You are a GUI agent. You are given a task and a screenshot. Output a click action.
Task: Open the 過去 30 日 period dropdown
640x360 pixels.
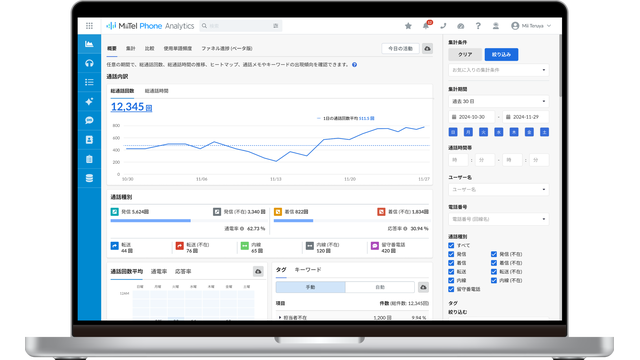click(498, 101)
